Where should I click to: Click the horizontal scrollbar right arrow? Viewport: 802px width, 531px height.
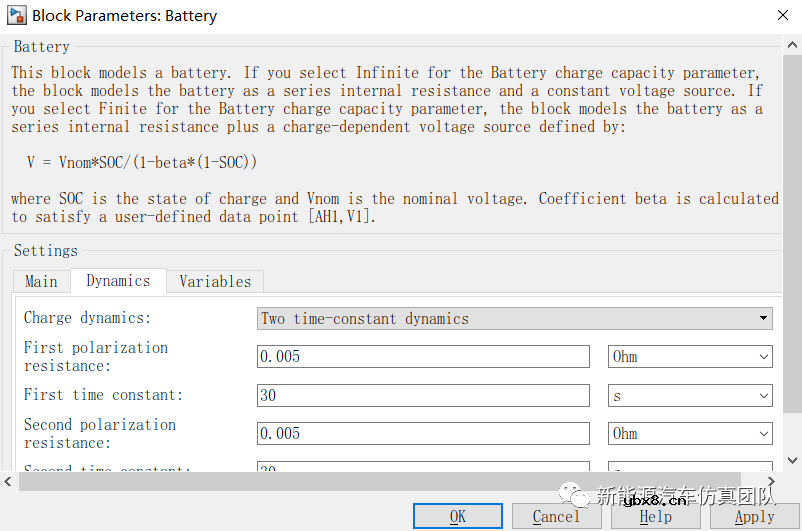coord(771,481)
